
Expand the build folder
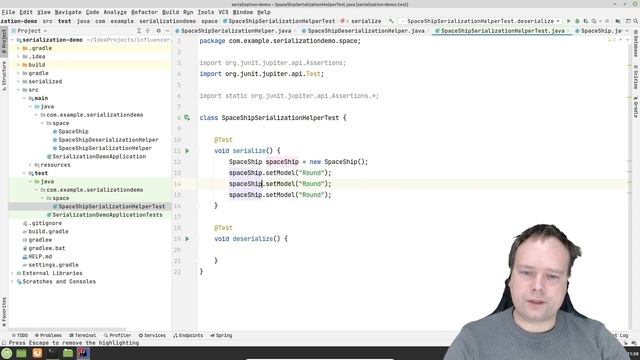click(x=18, y=65)
